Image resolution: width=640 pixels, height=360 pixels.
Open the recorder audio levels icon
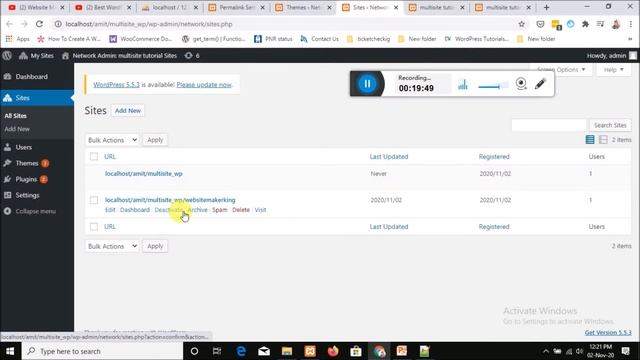462,84
